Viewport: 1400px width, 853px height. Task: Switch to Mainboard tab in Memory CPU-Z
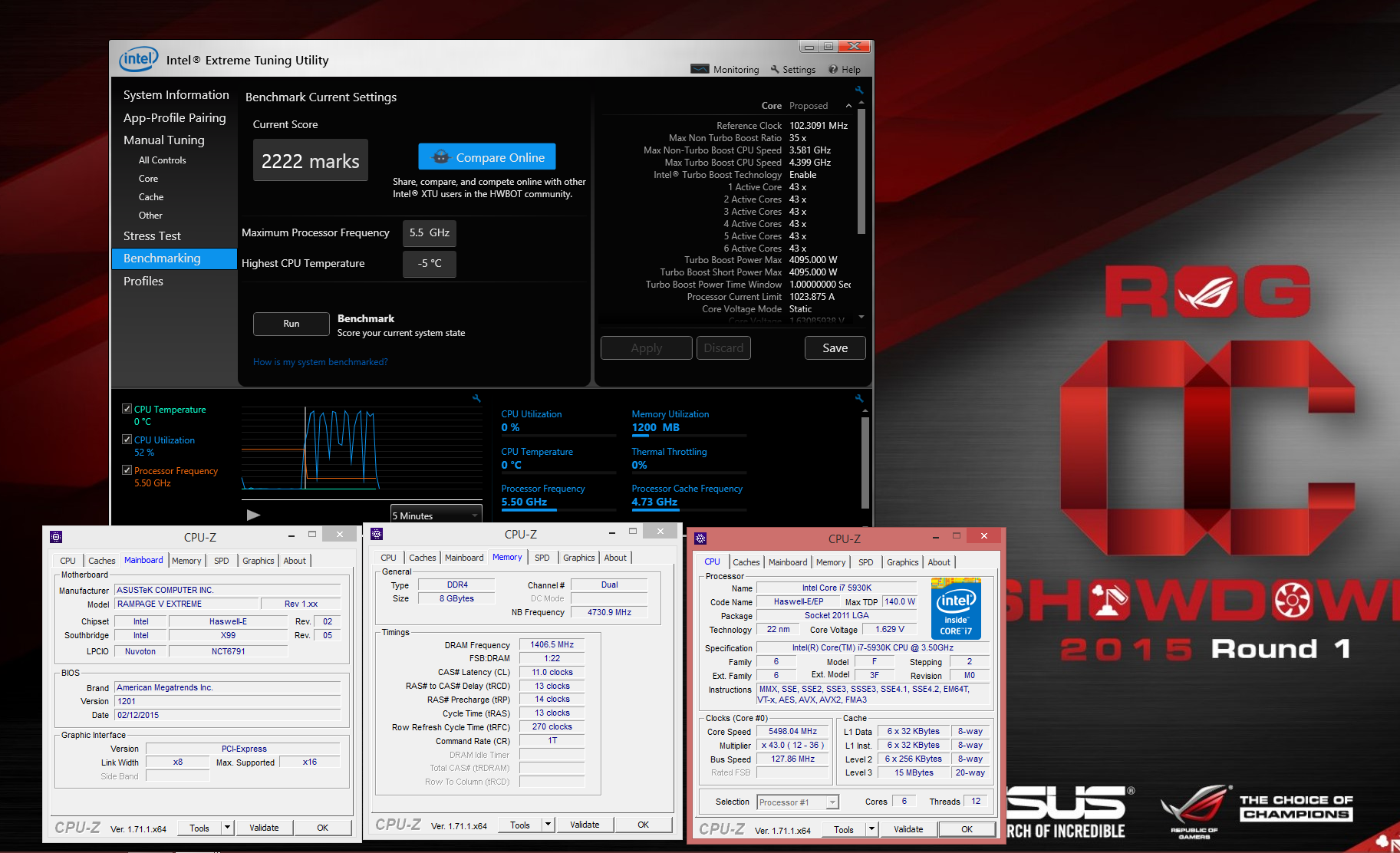coord(464,558)
